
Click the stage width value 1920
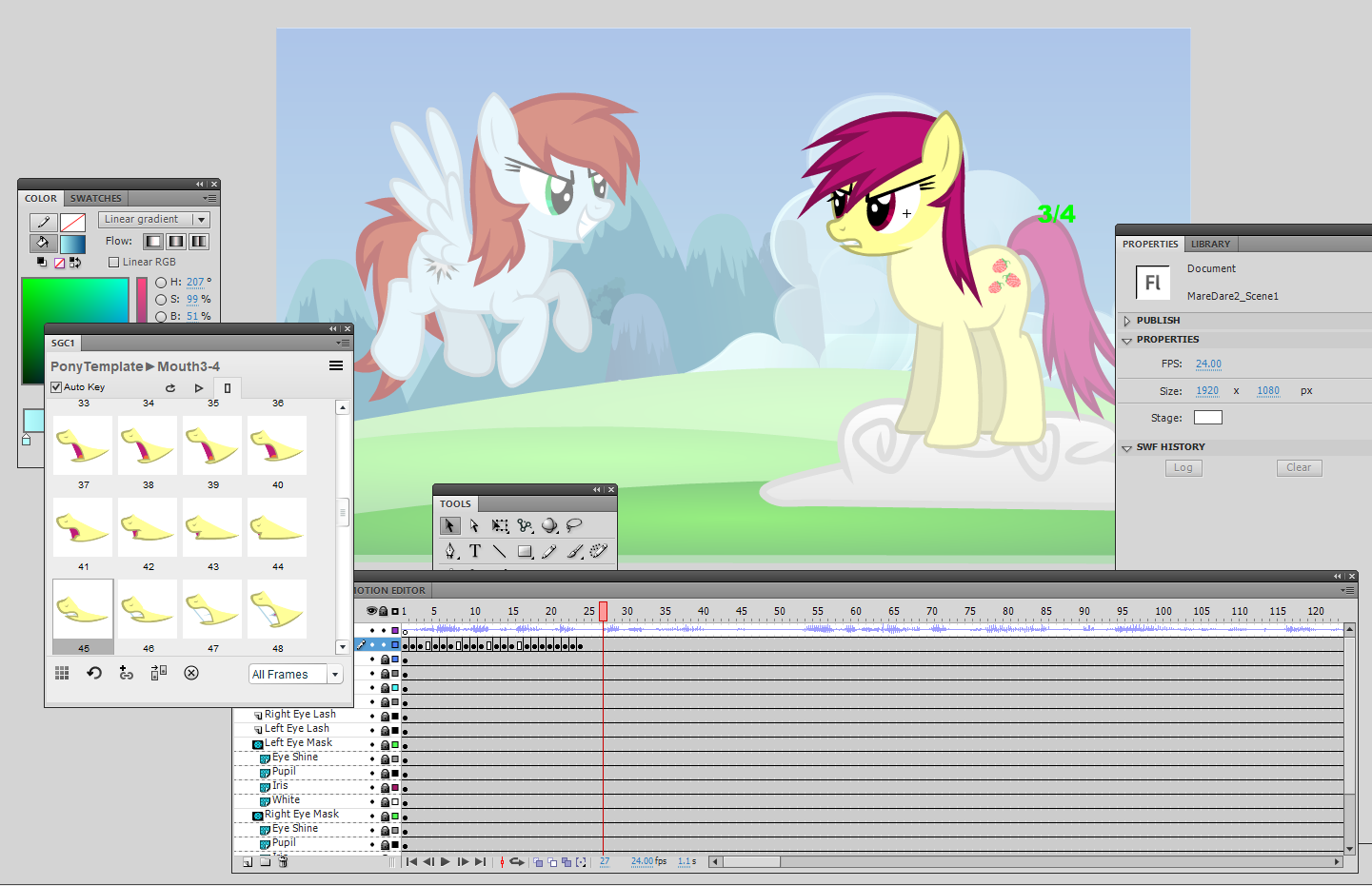[1207, 391]
